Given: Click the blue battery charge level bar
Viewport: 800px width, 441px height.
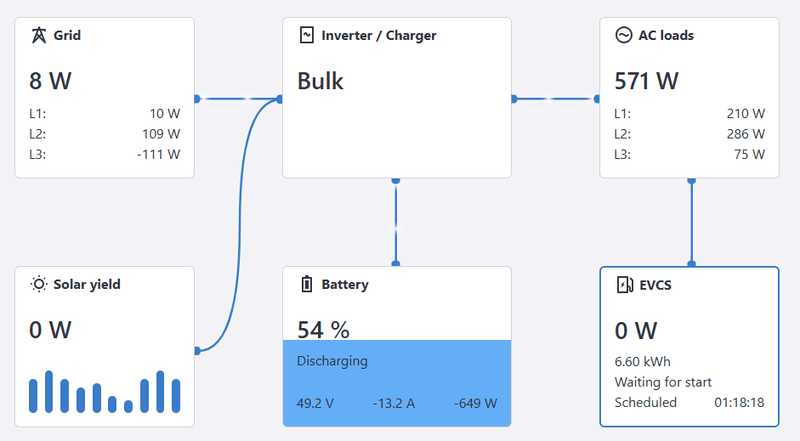Looking at the screenshot, I should (x=396, y=383).
